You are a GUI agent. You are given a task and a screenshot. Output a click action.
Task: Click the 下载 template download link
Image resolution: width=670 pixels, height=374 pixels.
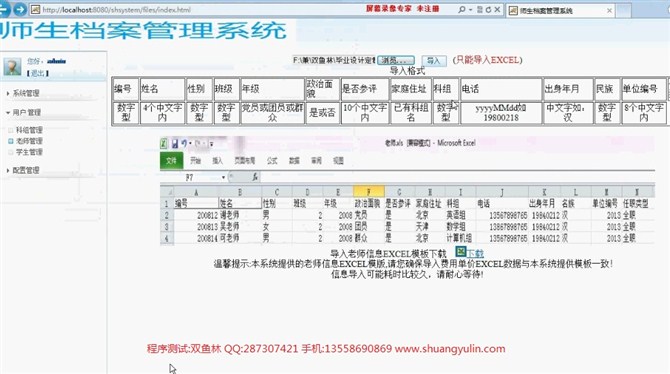(475, 253)
